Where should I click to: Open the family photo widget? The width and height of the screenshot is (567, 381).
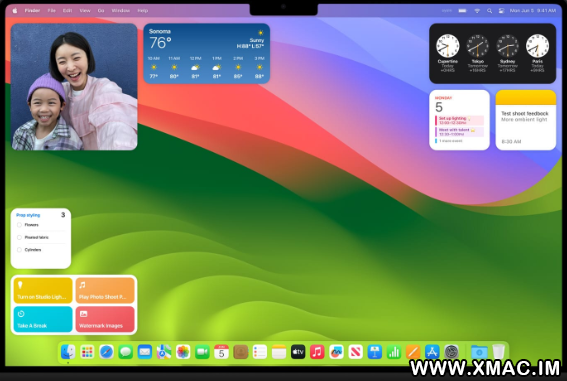[74, 87]
